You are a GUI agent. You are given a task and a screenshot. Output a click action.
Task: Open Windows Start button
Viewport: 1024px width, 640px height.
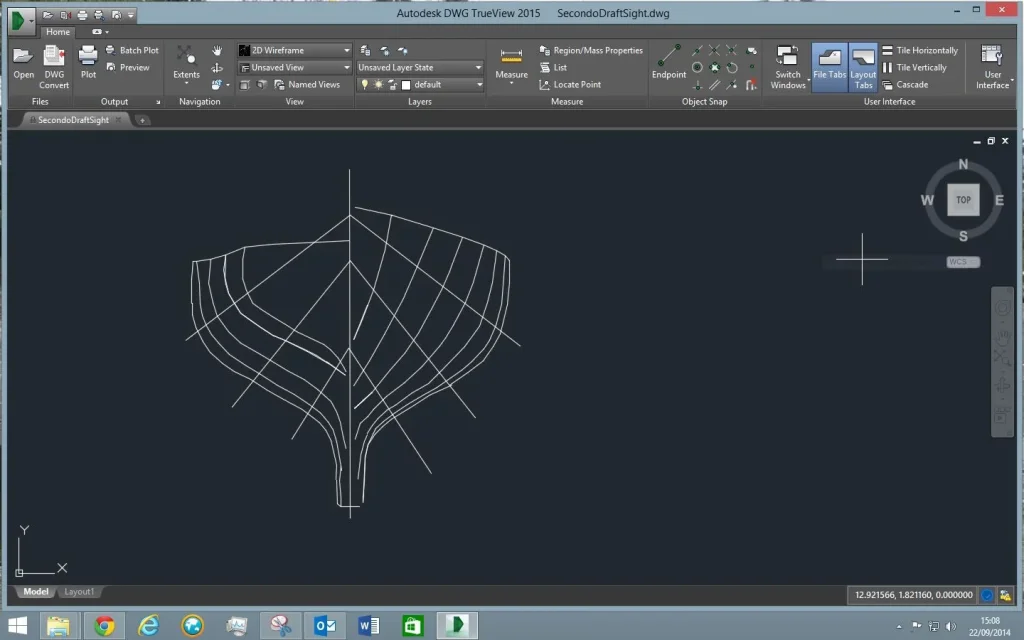tap(17, 626)
